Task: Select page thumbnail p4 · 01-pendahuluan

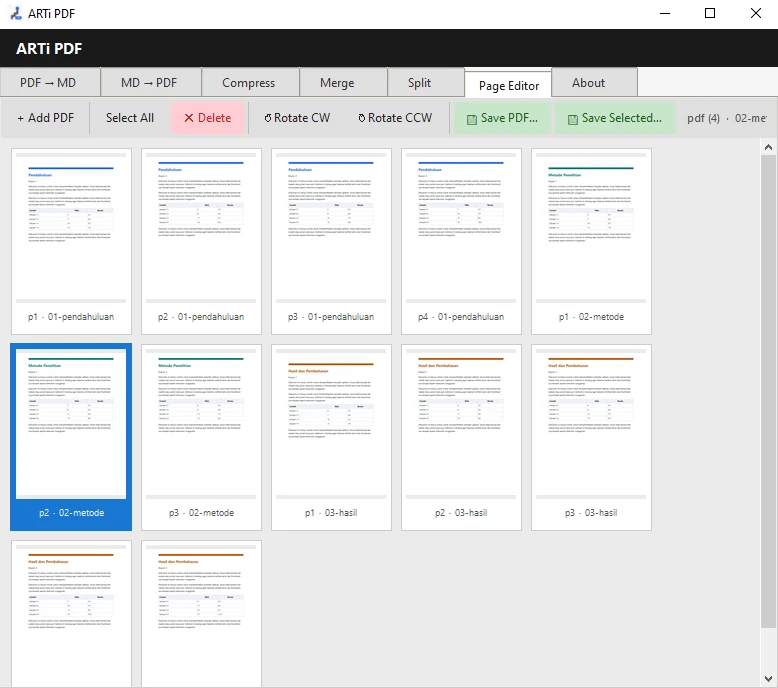Action: point(461,241)
